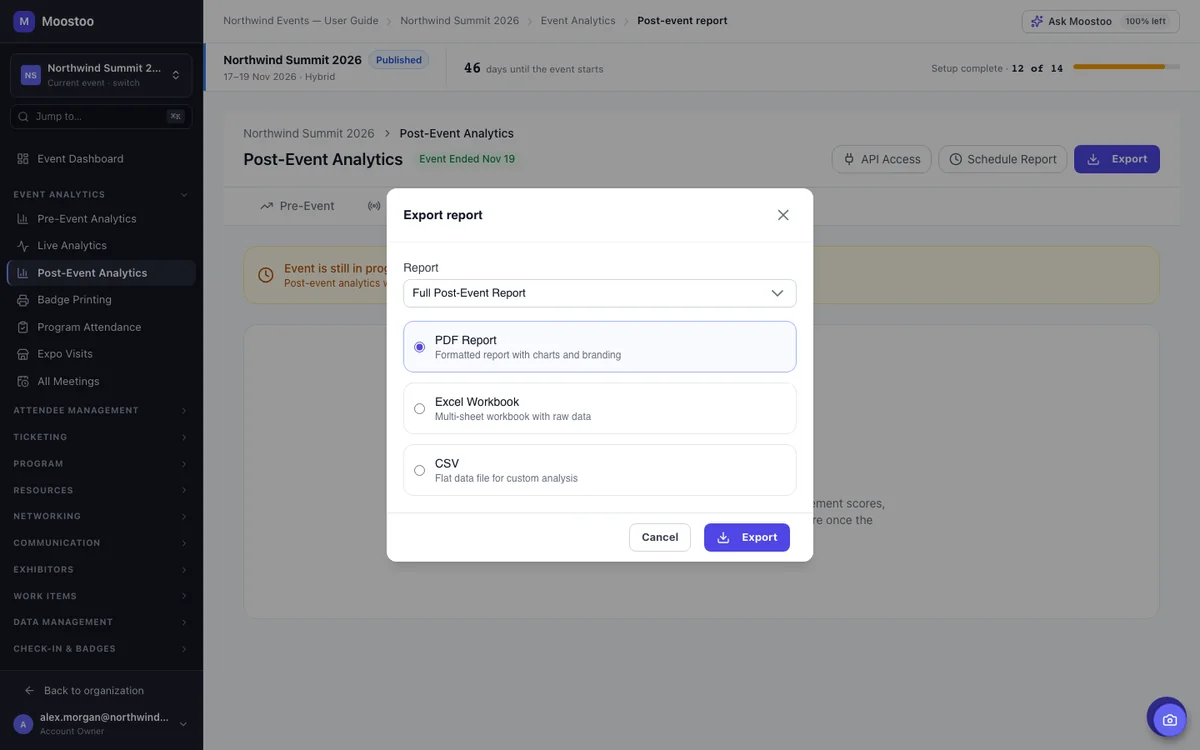Click Northwind Summit 2026 in page breadcrumb
1200x750 pixels.
point(309,133)
